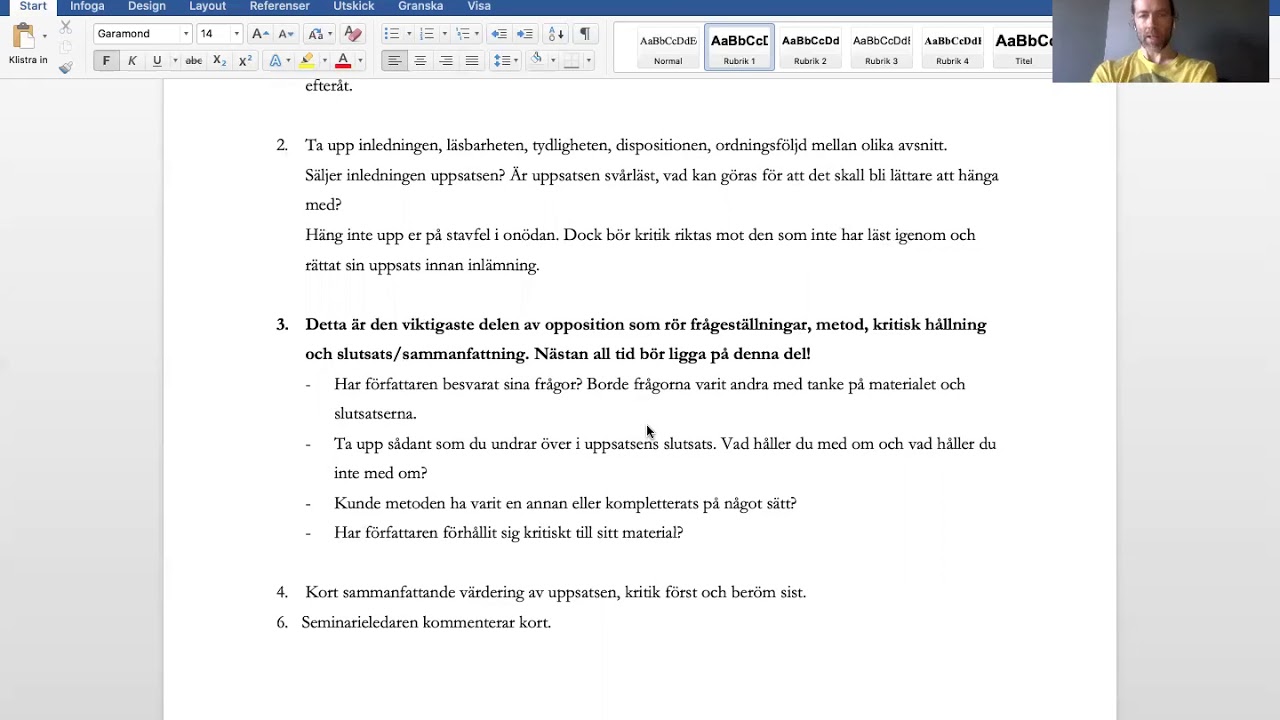
Task: Click the line spacing icon
Action: pyautogui.click(x=502, y=61)
